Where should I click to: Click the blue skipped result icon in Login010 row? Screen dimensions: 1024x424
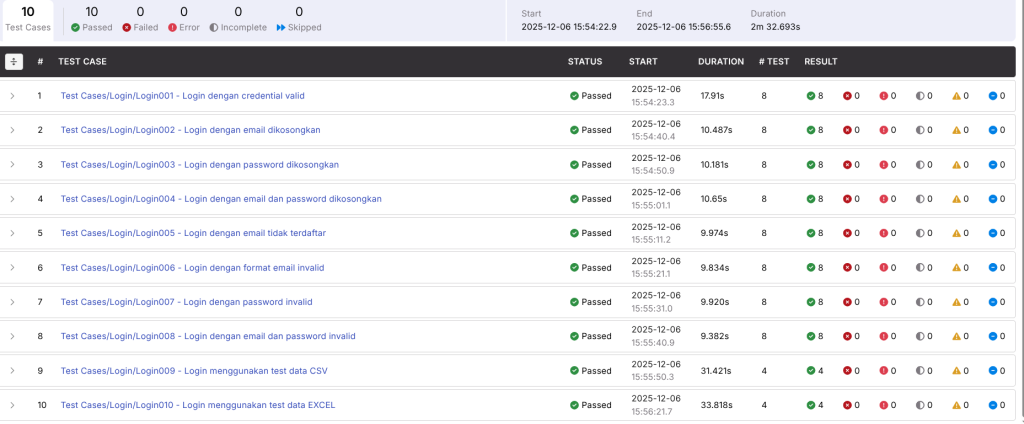(993, 405)
